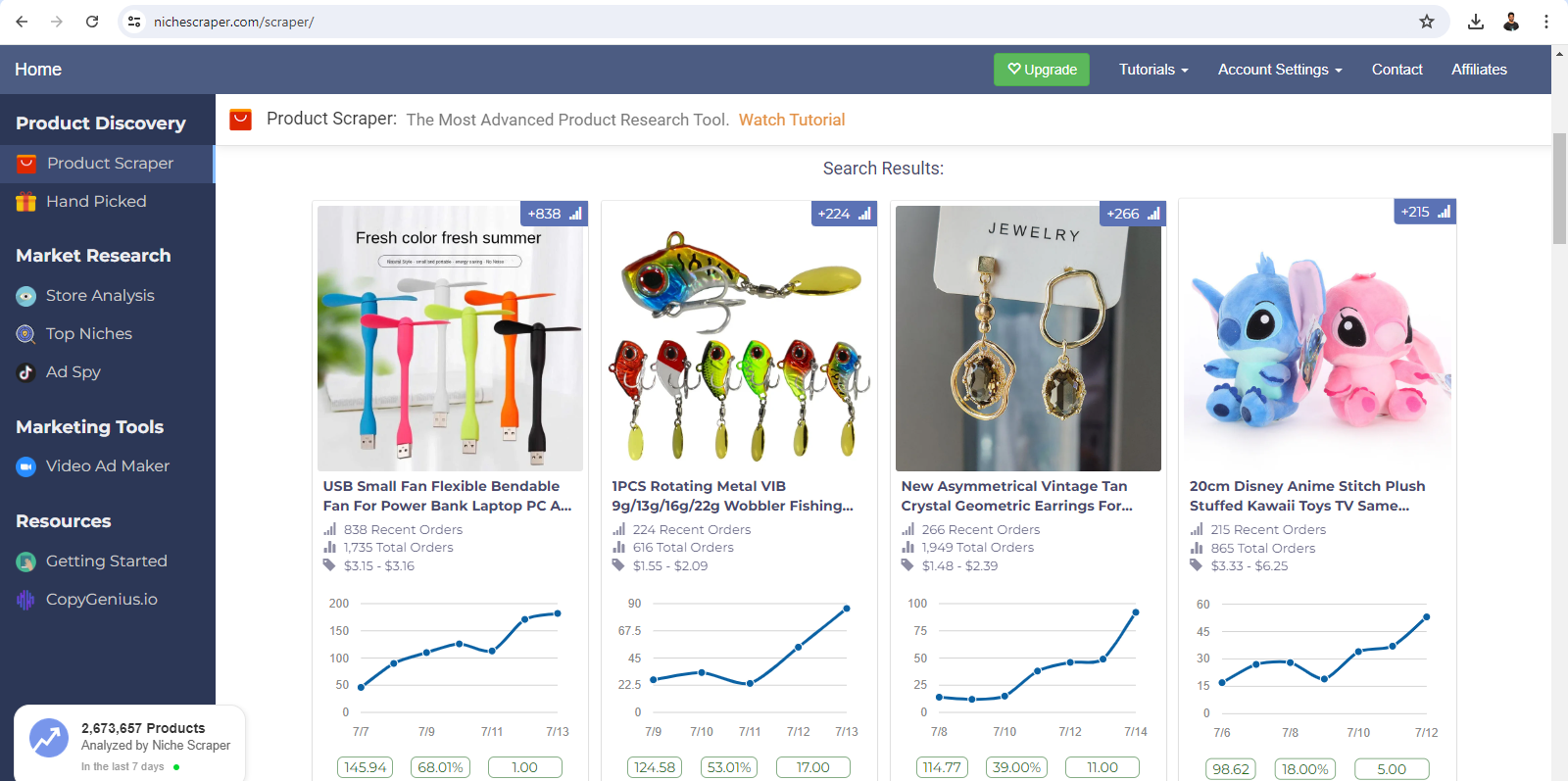1568x781 pixels.
Task: Expand the Tutorials dropdown
Action: point(1153,70)
